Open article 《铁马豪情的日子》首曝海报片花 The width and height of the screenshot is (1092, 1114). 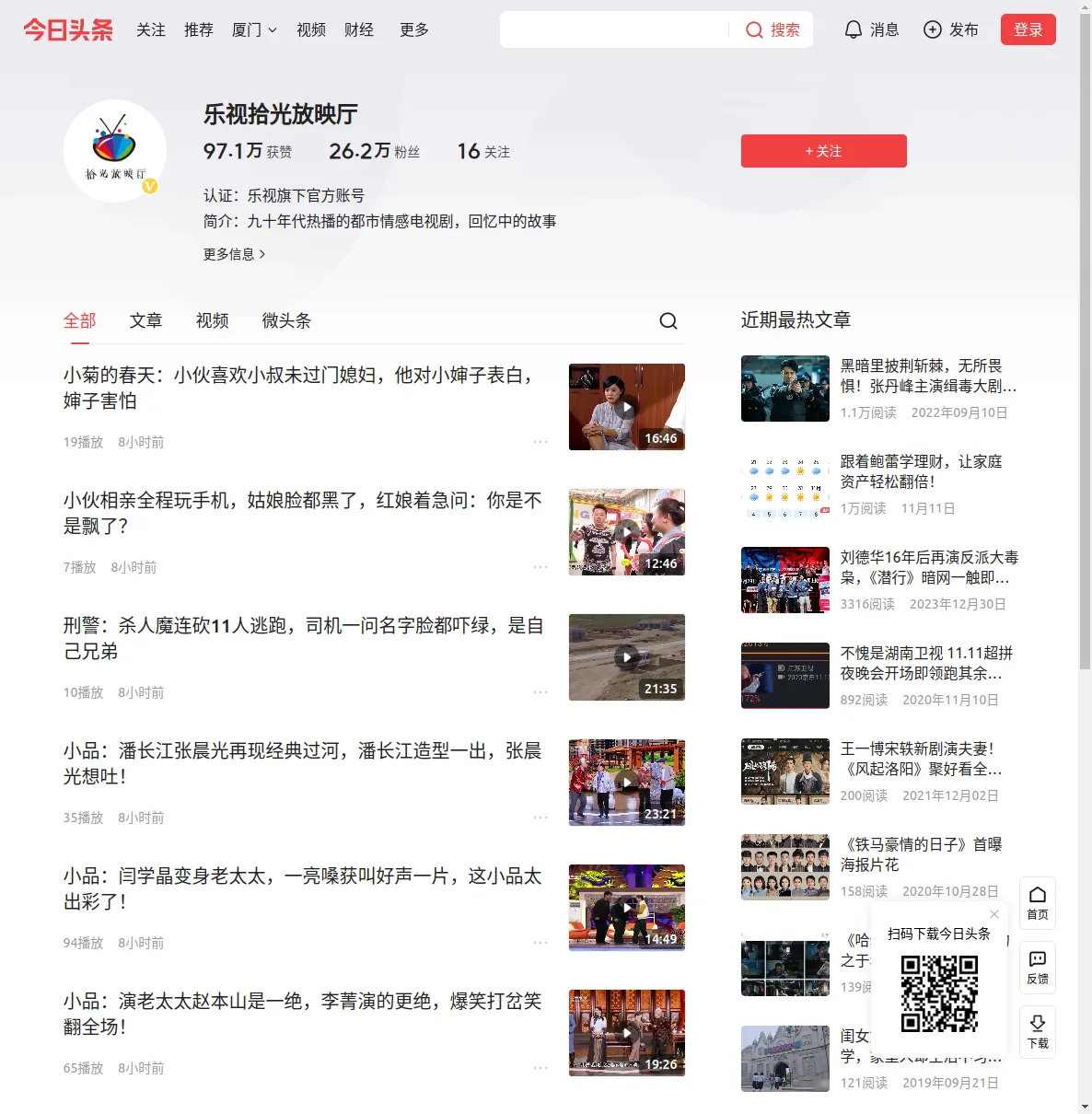922,854
